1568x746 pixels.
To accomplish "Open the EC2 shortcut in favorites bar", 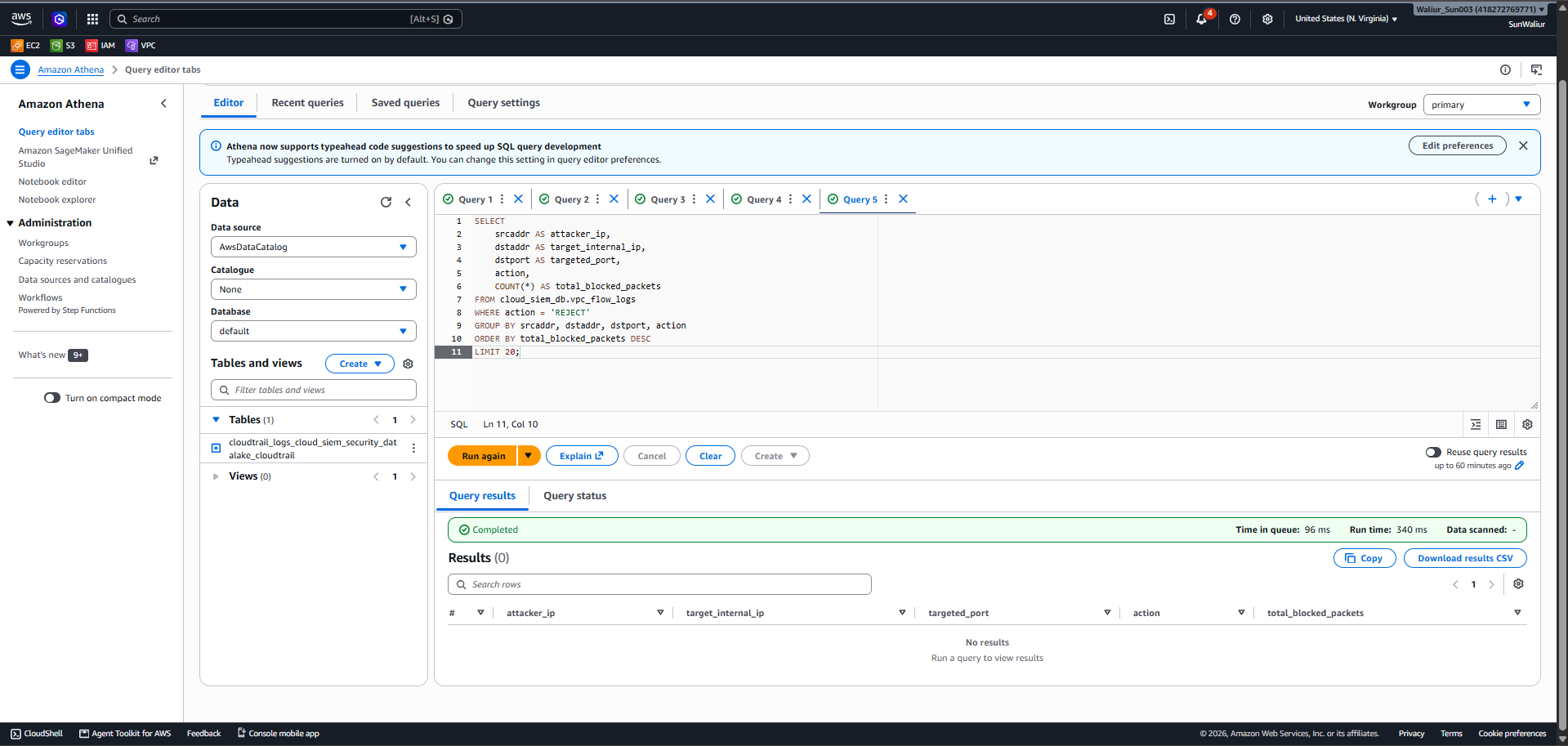I will pos(25,46).
